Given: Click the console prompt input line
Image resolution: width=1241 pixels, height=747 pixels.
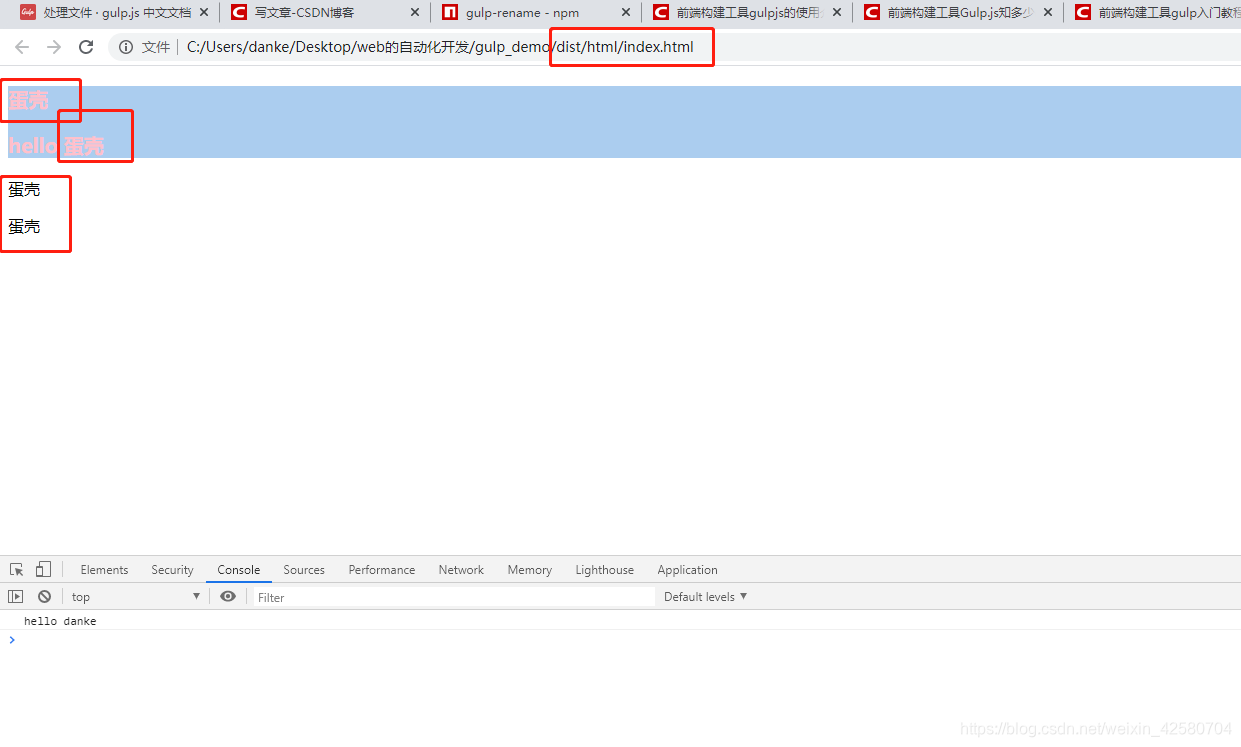Looking at the screenshot, I should [620, 640].
